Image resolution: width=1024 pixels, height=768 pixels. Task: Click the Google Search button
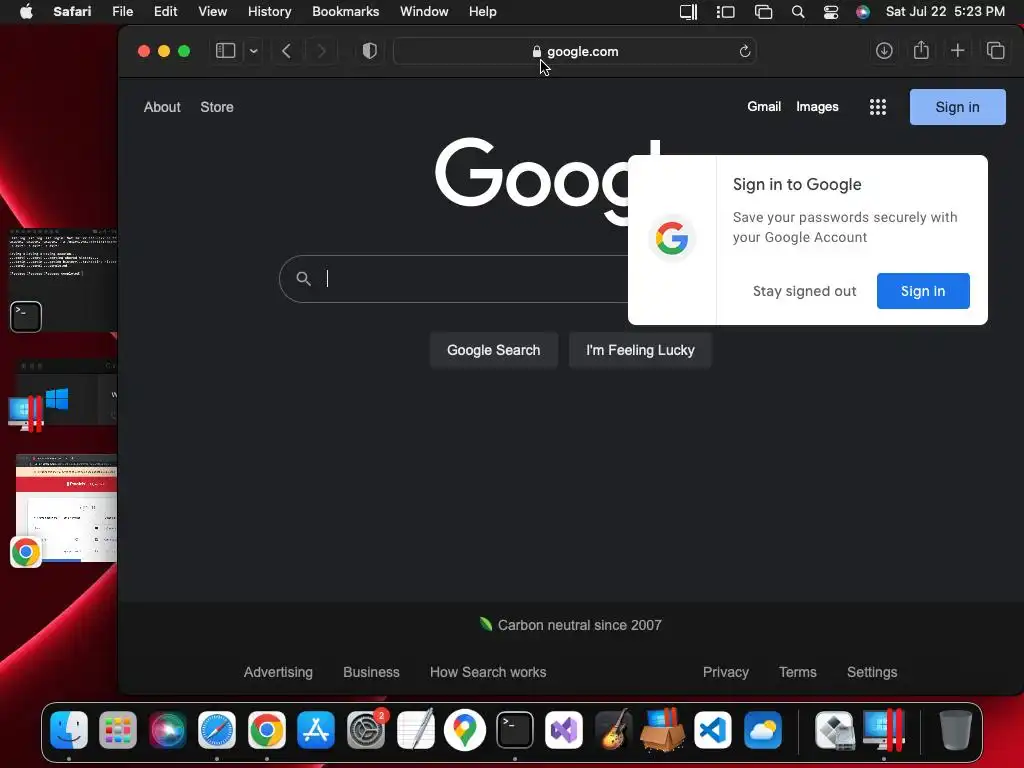coord(494,350)
